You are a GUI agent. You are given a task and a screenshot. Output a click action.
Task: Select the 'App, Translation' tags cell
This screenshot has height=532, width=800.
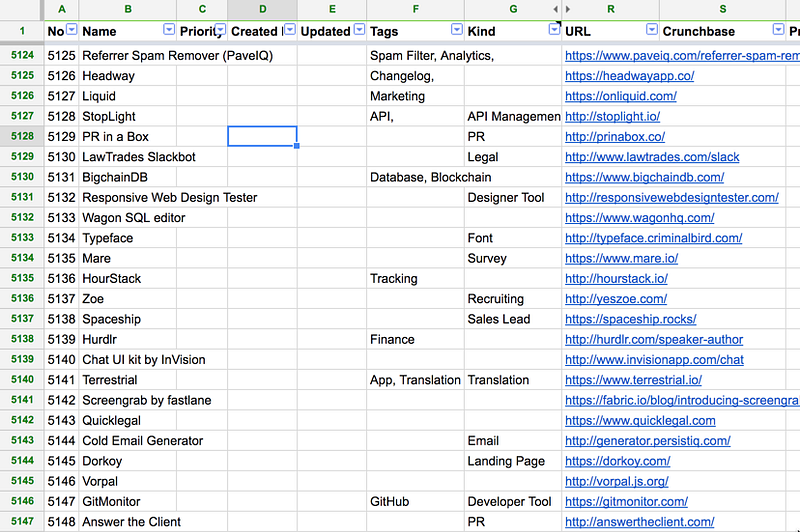(x=415, y=380)
